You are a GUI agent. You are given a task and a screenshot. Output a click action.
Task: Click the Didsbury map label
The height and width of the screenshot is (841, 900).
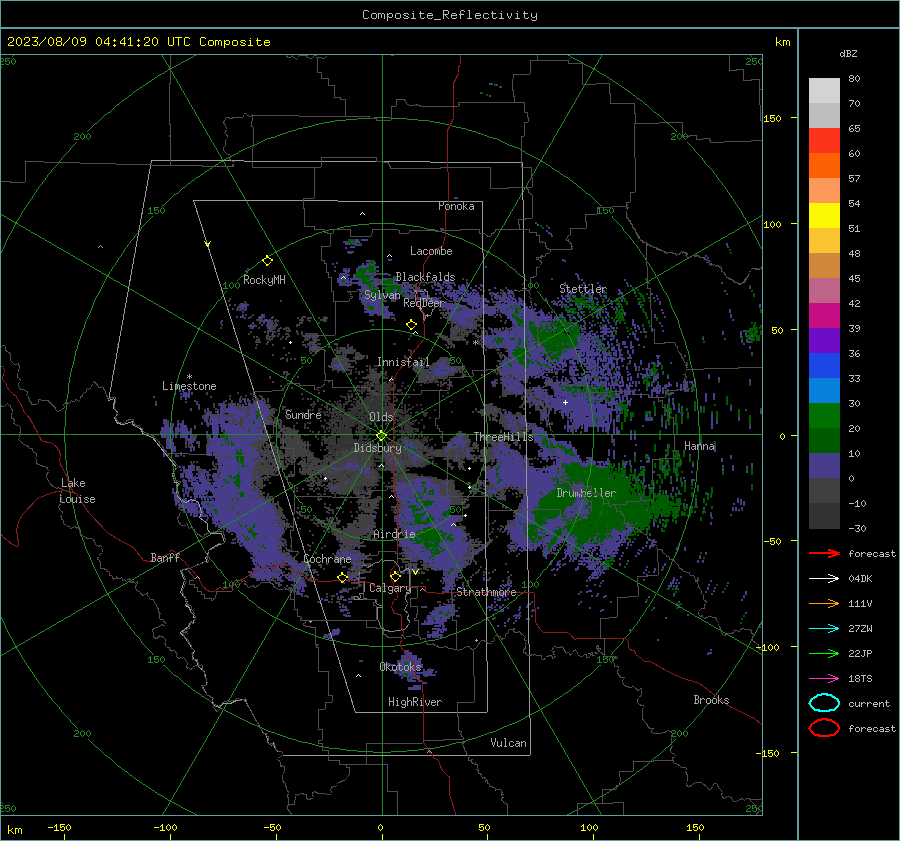377,448
